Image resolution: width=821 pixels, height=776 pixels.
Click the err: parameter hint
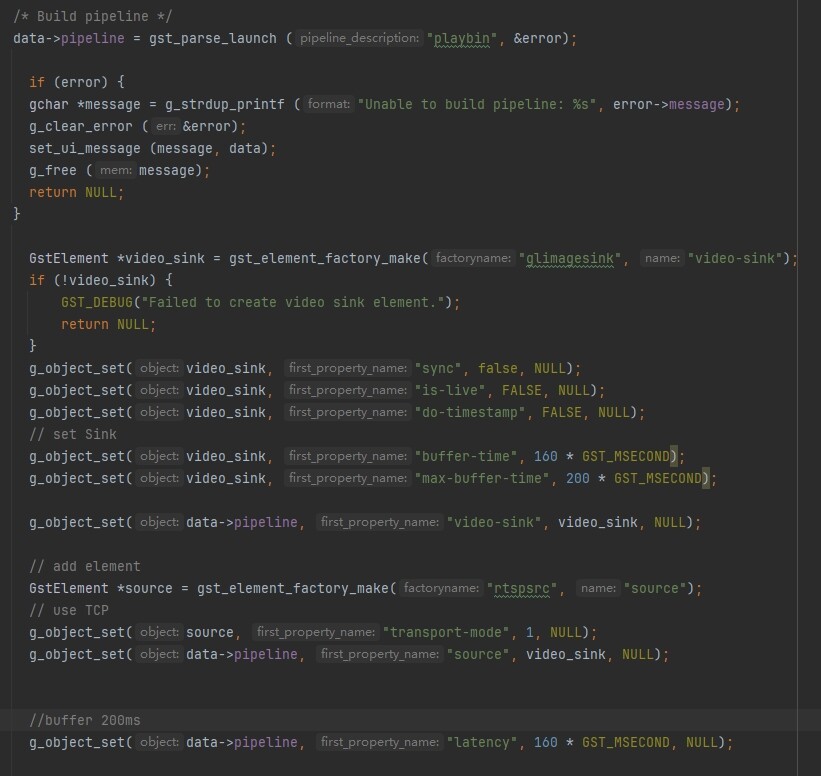pos(165,126)
